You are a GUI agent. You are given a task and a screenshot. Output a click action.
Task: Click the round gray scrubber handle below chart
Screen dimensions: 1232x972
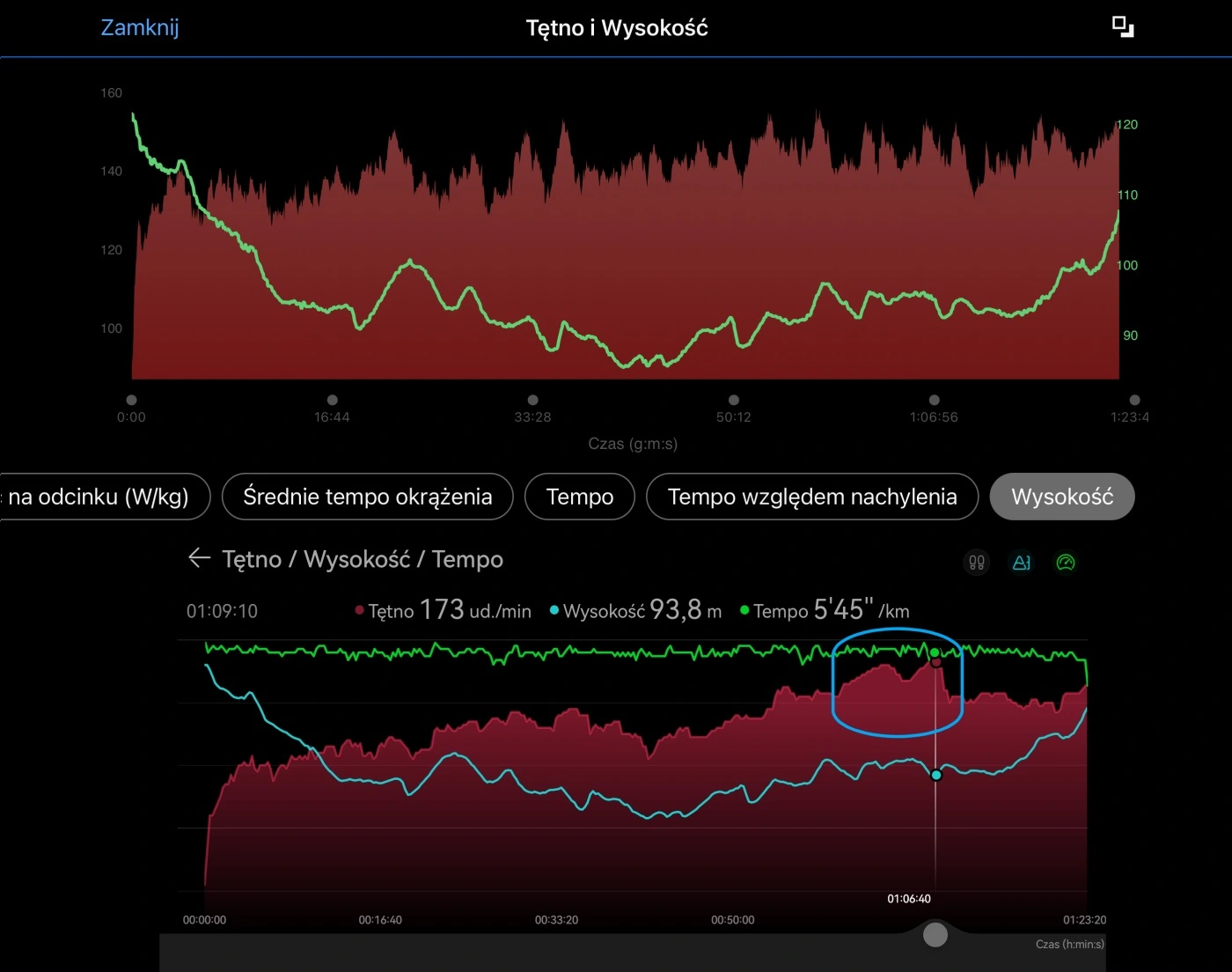tap(935, 934)
